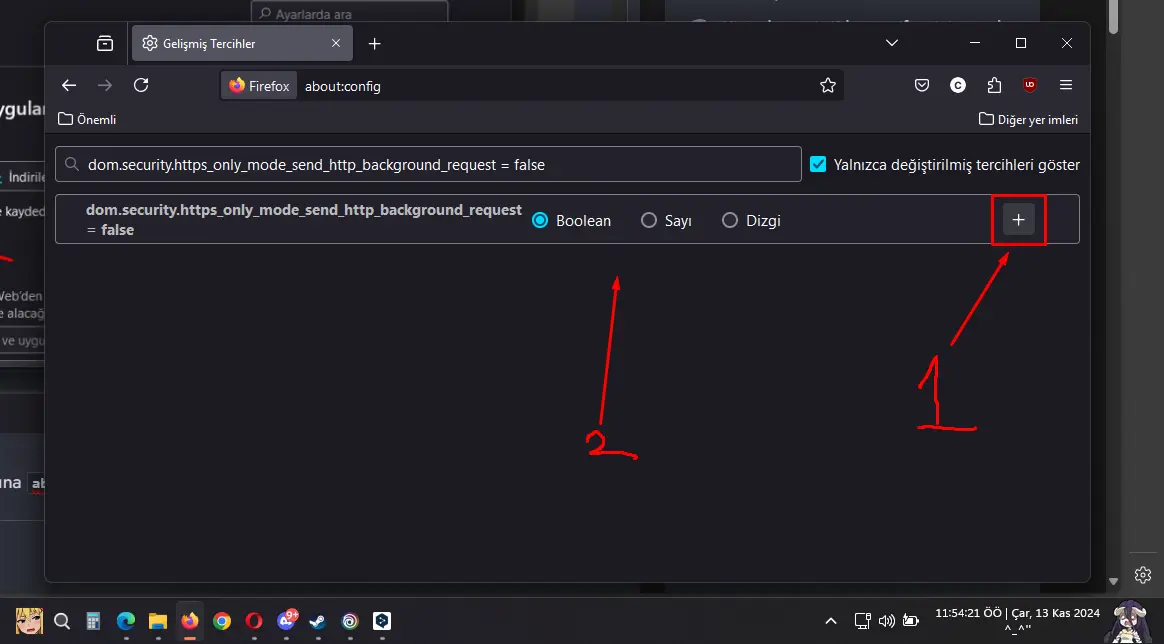1164x644 pixels.
Task: Open the white square taskbar app icon
Action: click(382, 621)
